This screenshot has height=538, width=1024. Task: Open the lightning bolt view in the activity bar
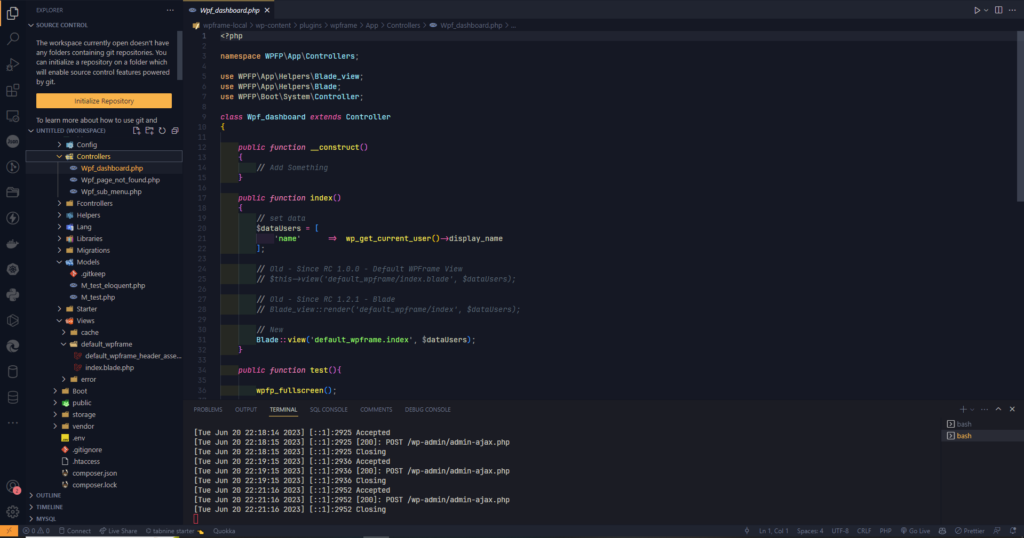click(12, 218)
